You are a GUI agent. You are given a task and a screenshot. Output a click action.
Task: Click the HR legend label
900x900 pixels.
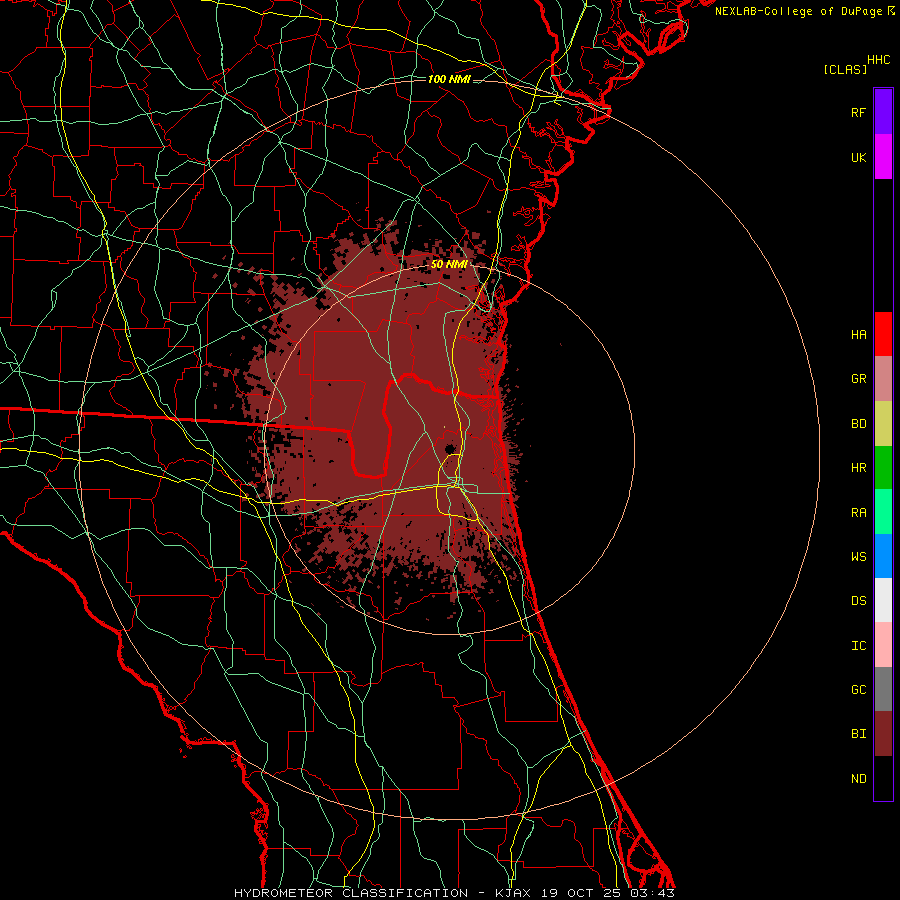point(859,468)
